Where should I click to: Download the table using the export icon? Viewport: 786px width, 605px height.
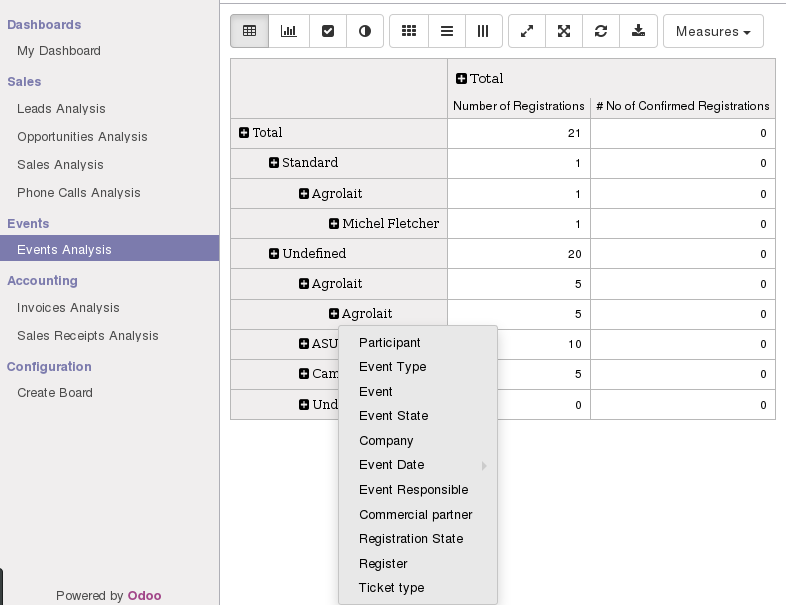click(x=638, y=31)
